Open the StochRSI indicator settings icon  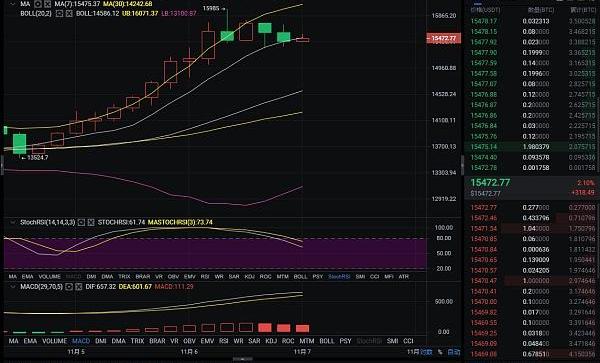coord(81,222)
